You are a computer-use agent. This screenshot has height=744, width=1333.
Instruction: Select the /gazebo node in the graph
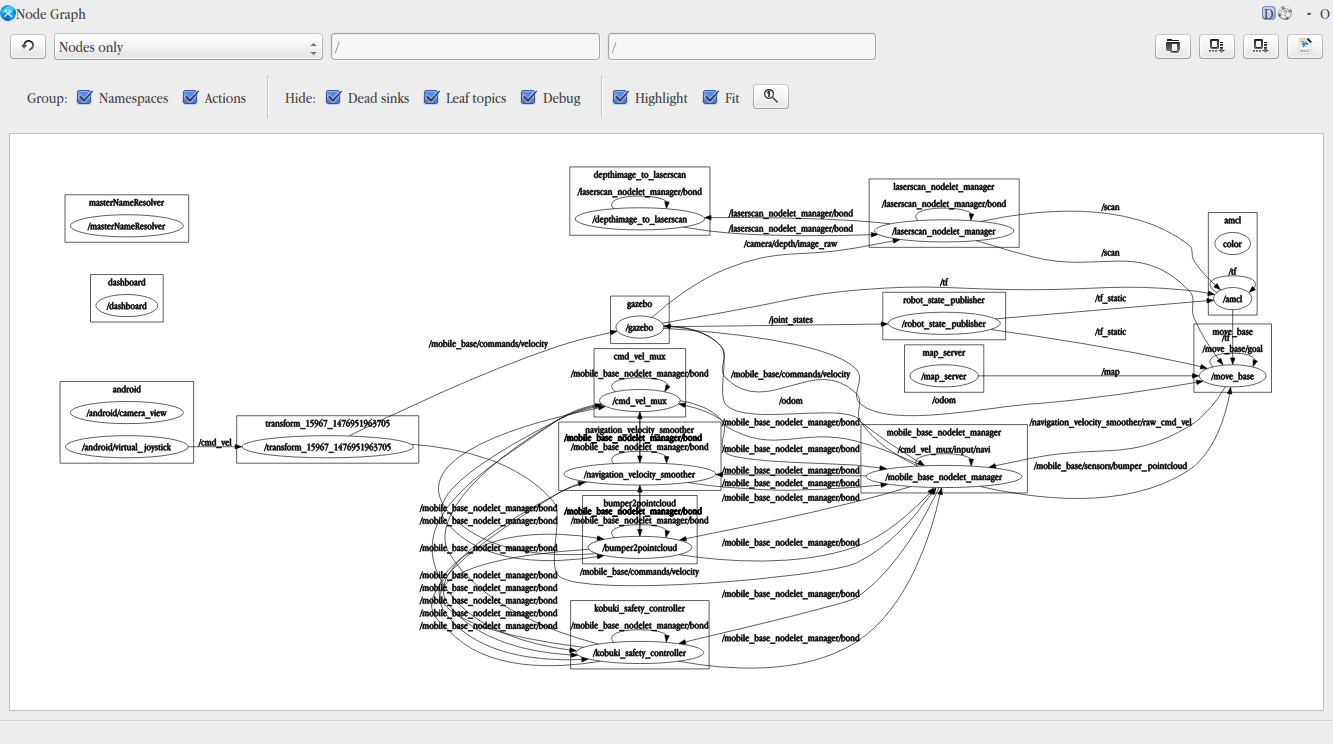[639, 328]
